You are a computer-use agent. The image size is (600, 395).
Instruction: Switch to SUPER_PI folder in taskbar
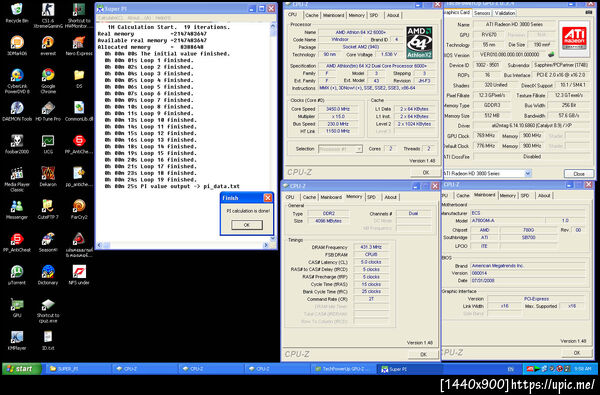pyautogui.click(x=79, y=369)
